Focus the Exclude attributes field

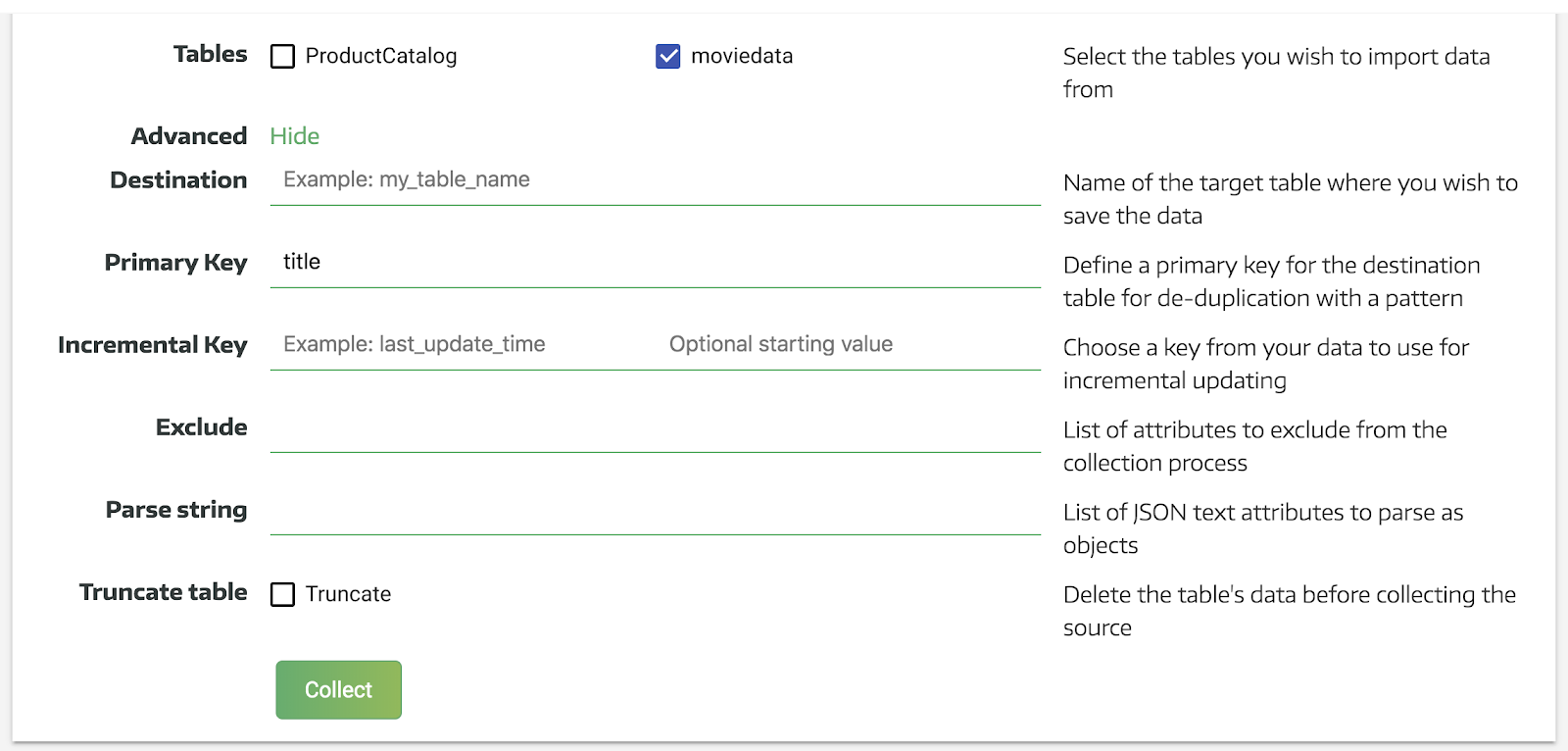pyautogui.click(x=655, y=426)
